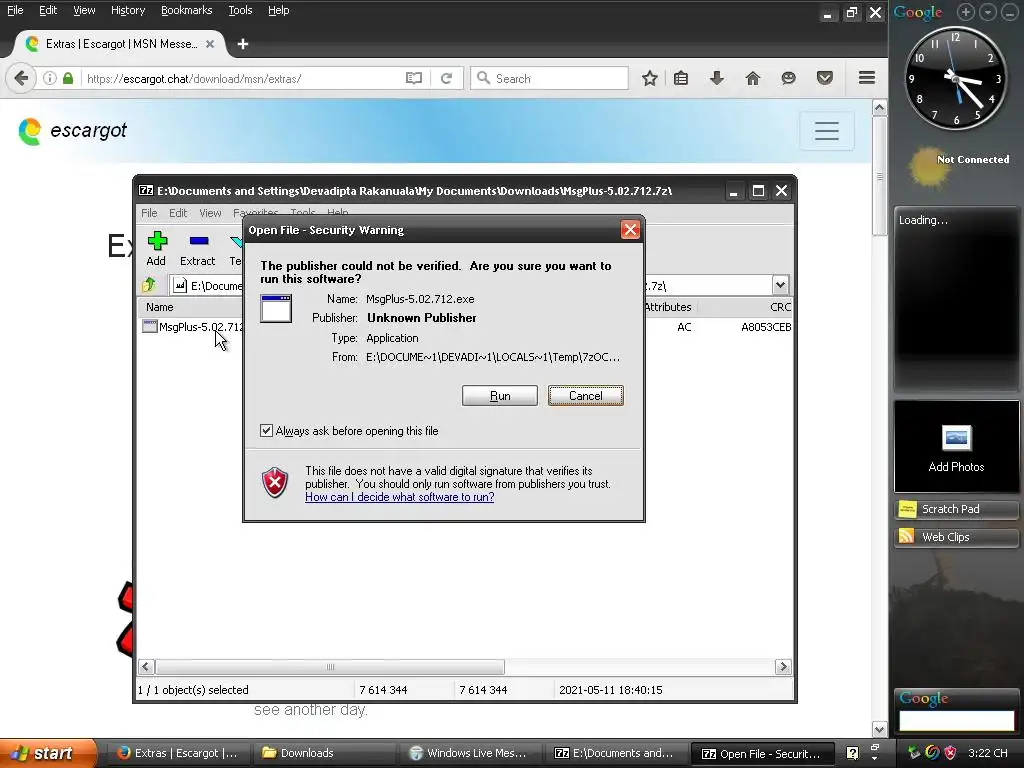This screenshot has width=1024, height=768.
Task: Open Firefox File menu
Action: (x=15, y=10)
